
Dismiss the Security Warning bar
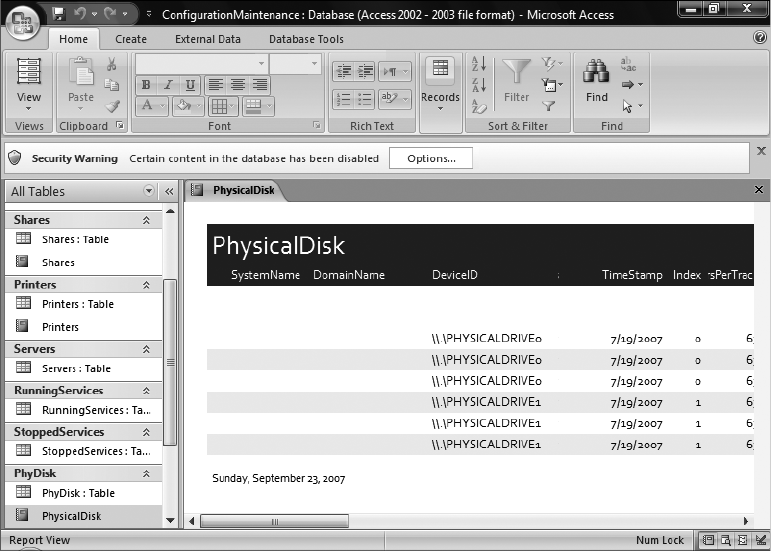click(761, 151)
